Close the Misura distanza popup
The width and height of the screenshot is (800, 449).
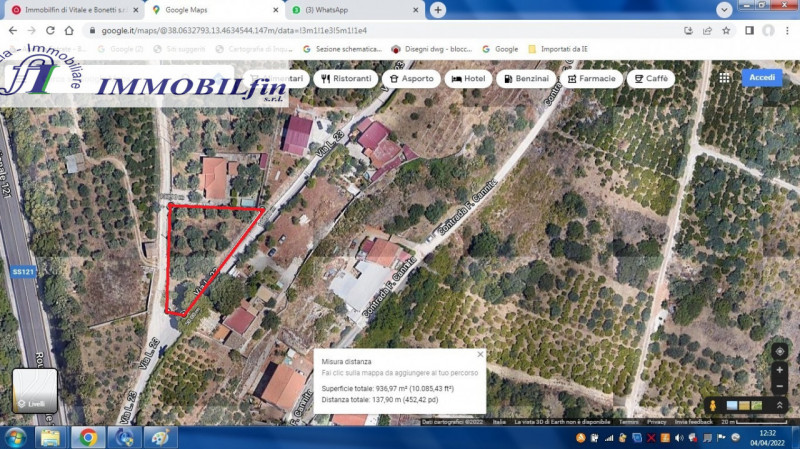480,354
